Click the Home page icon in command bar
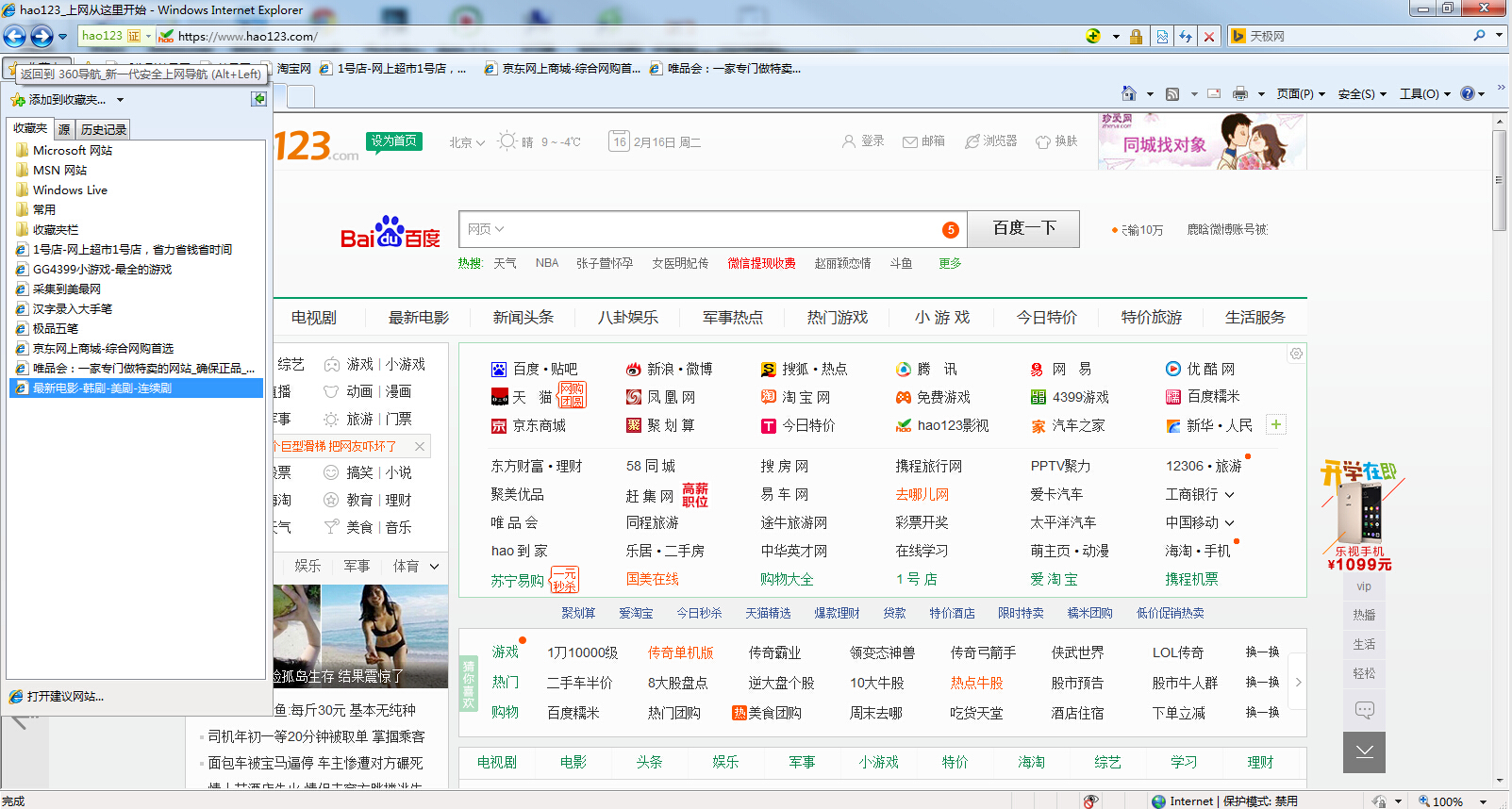 coord(1128,93)
